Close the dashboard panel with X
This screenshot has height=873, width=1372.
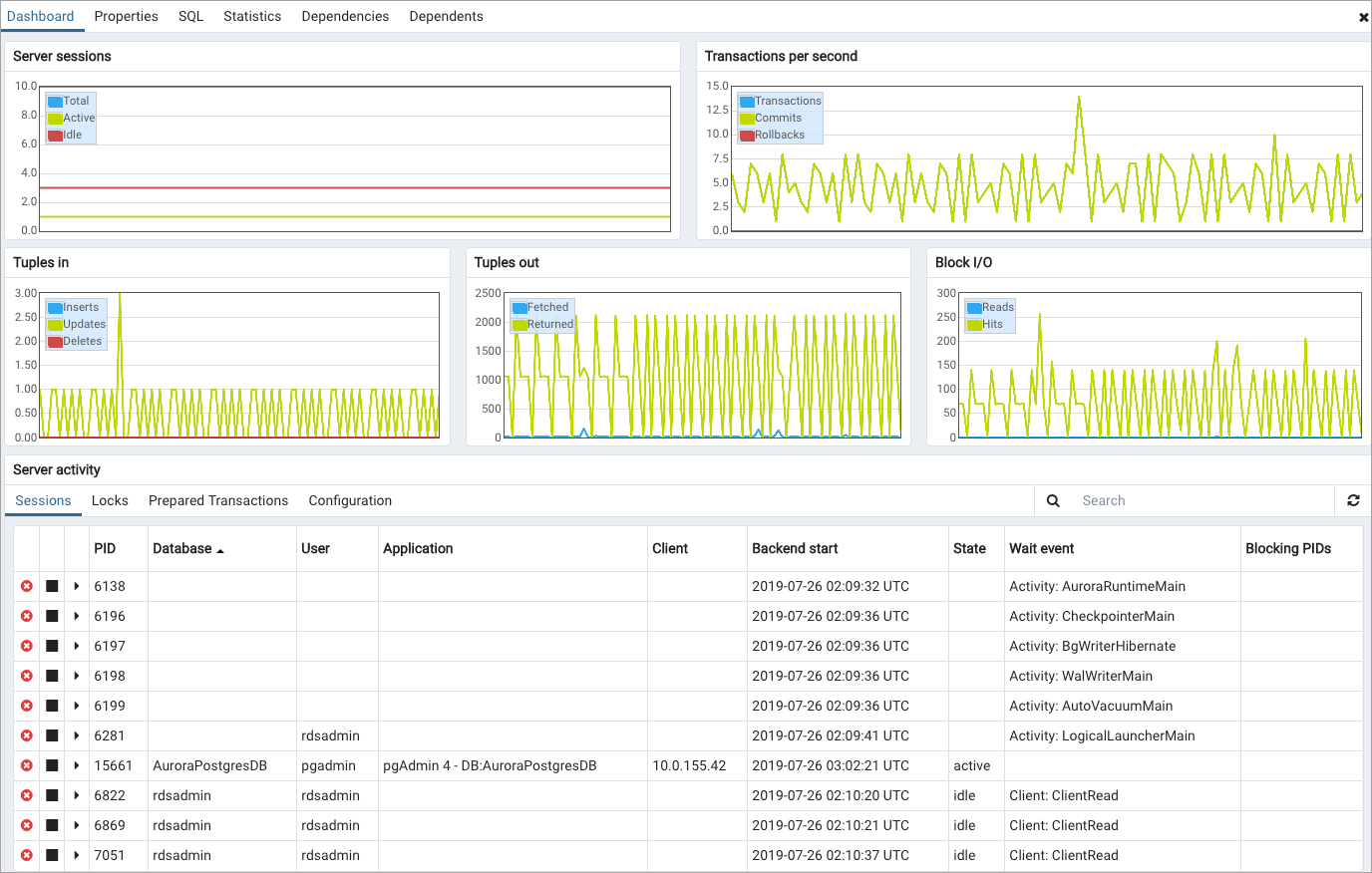pos(1363,17)
